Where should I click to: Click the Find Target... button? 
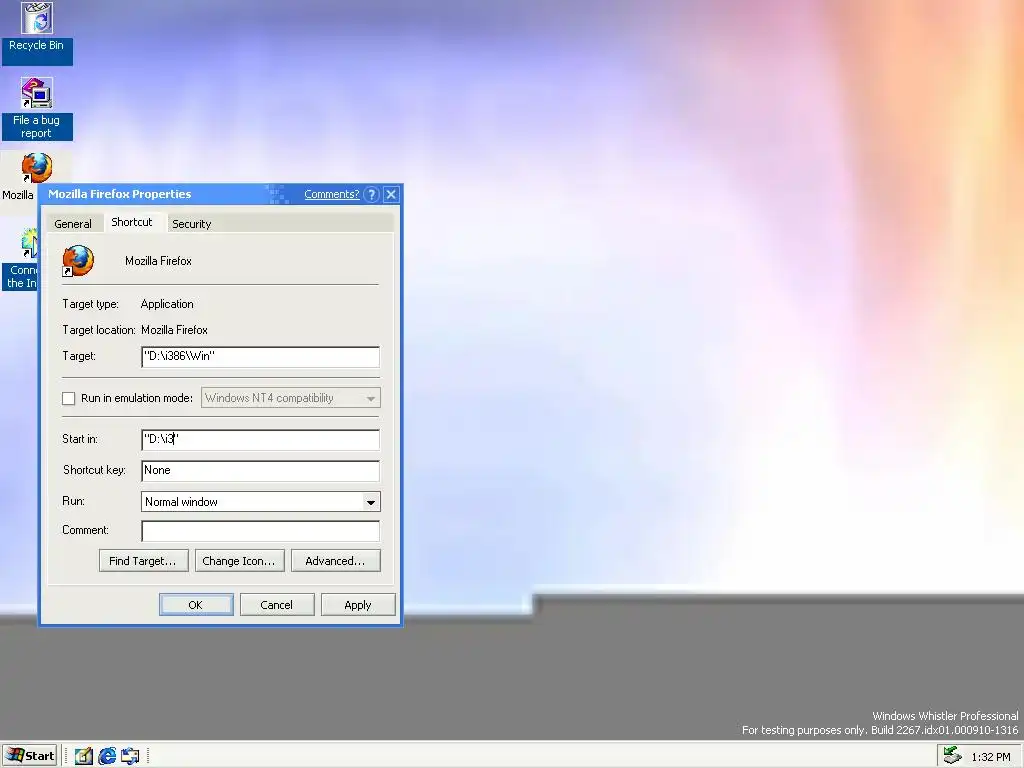143,561
